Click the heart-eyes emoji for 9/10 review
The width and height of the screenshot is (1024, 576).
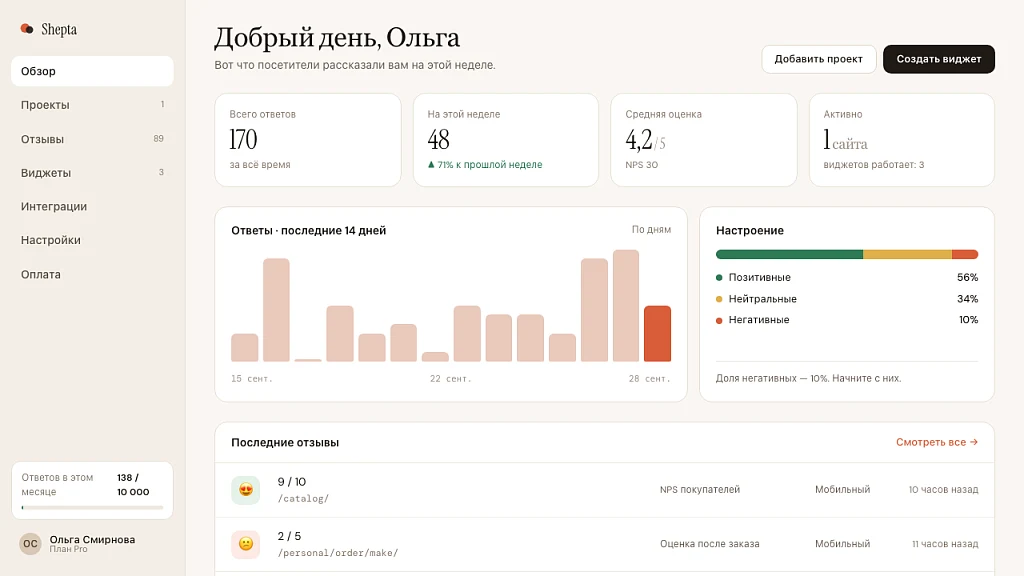[x=246, y=490]
